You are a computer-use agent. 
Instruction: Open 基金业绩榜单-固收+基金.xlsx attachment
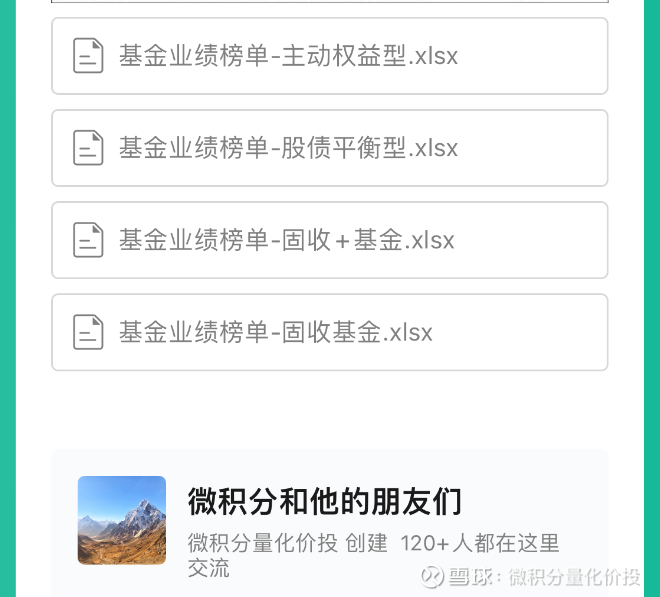[287, 240]
